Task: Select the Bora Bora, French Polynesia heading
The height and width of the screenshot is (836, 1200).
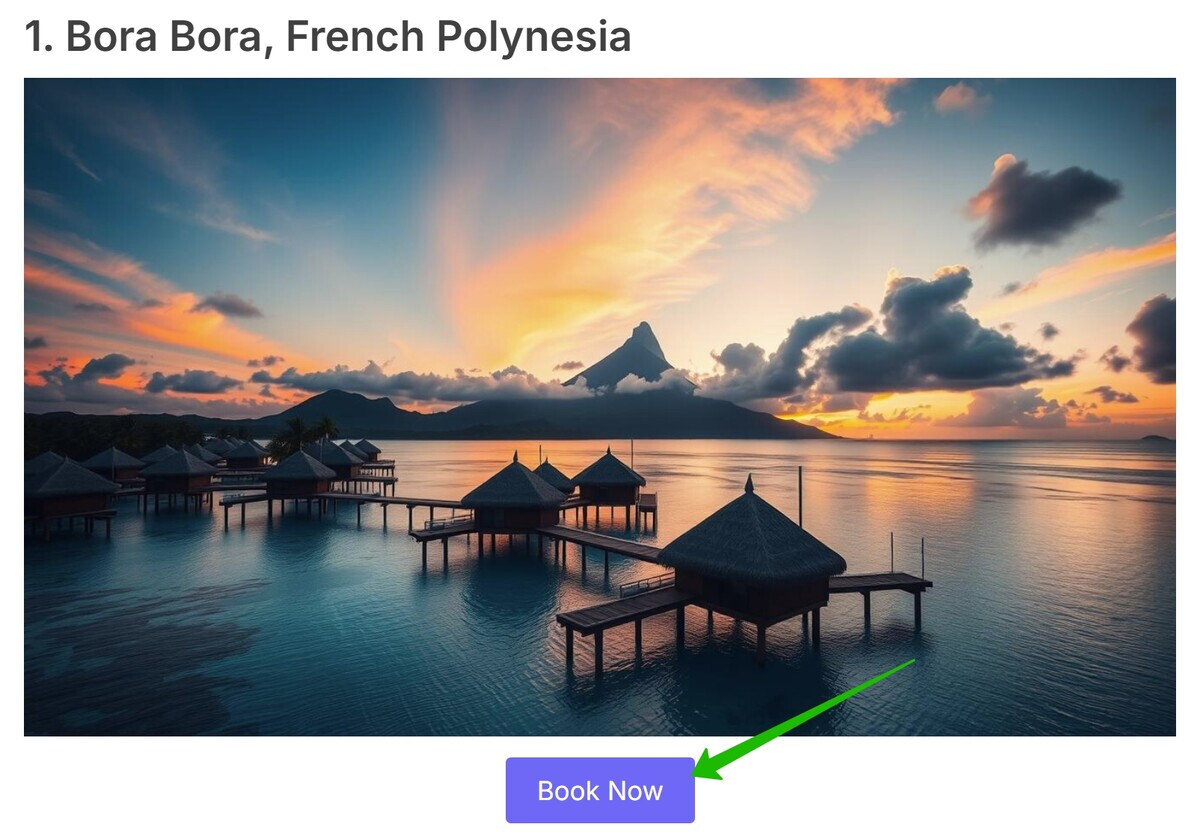Action: tap(328, 37)
